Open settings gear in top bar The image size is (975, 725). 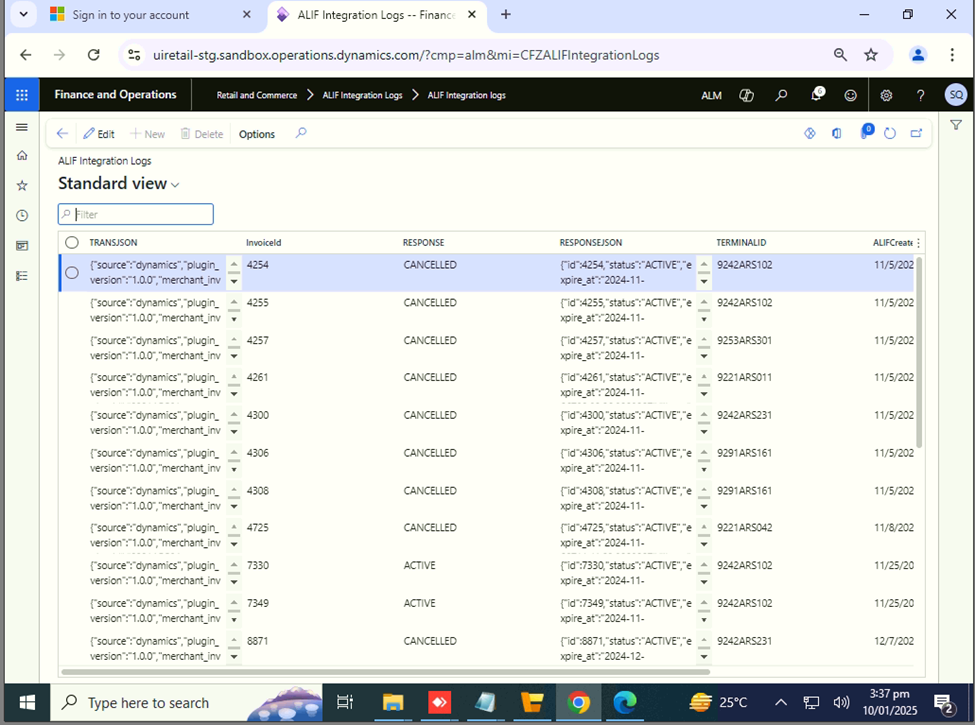click(886, 95)
